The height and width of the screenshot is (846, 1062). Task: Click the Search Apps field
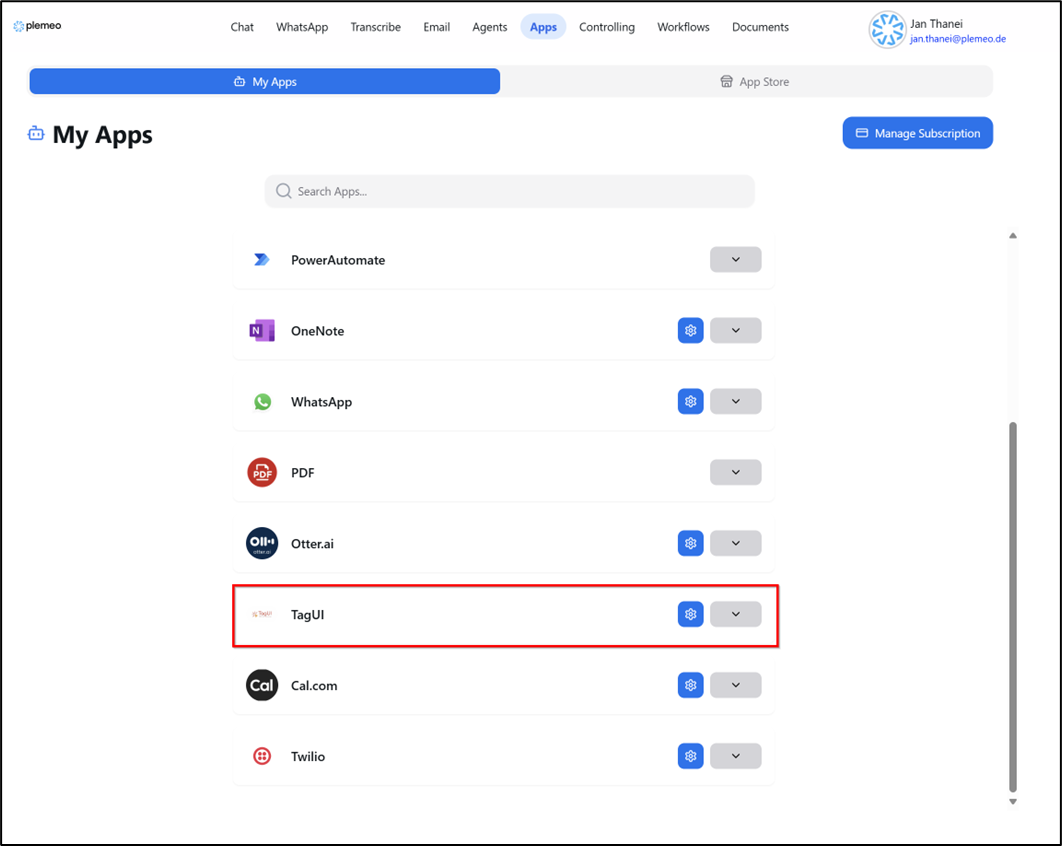(x=509, y=191)
